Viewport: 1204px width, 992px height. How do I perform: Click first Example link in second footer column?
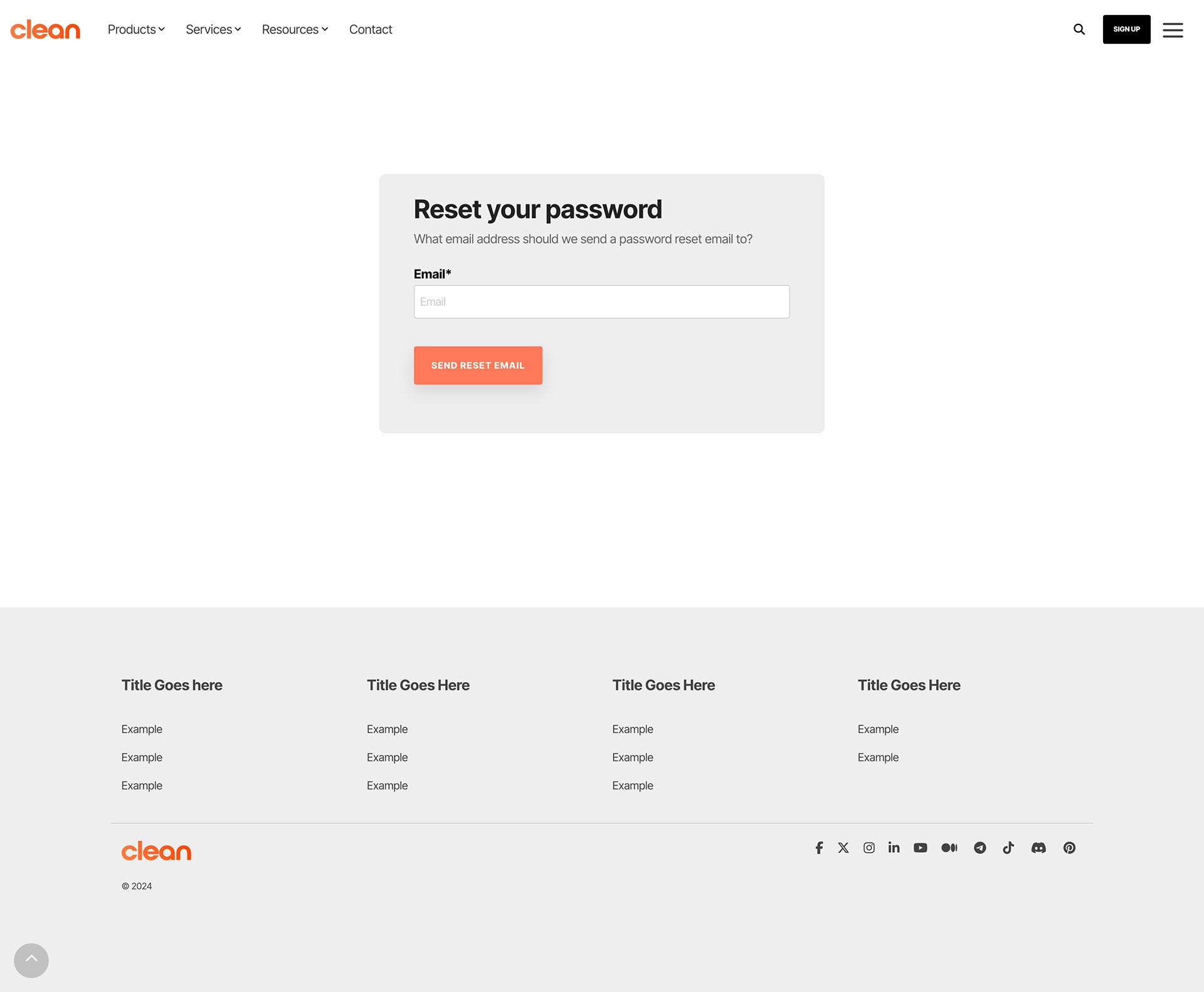[387, 729]
